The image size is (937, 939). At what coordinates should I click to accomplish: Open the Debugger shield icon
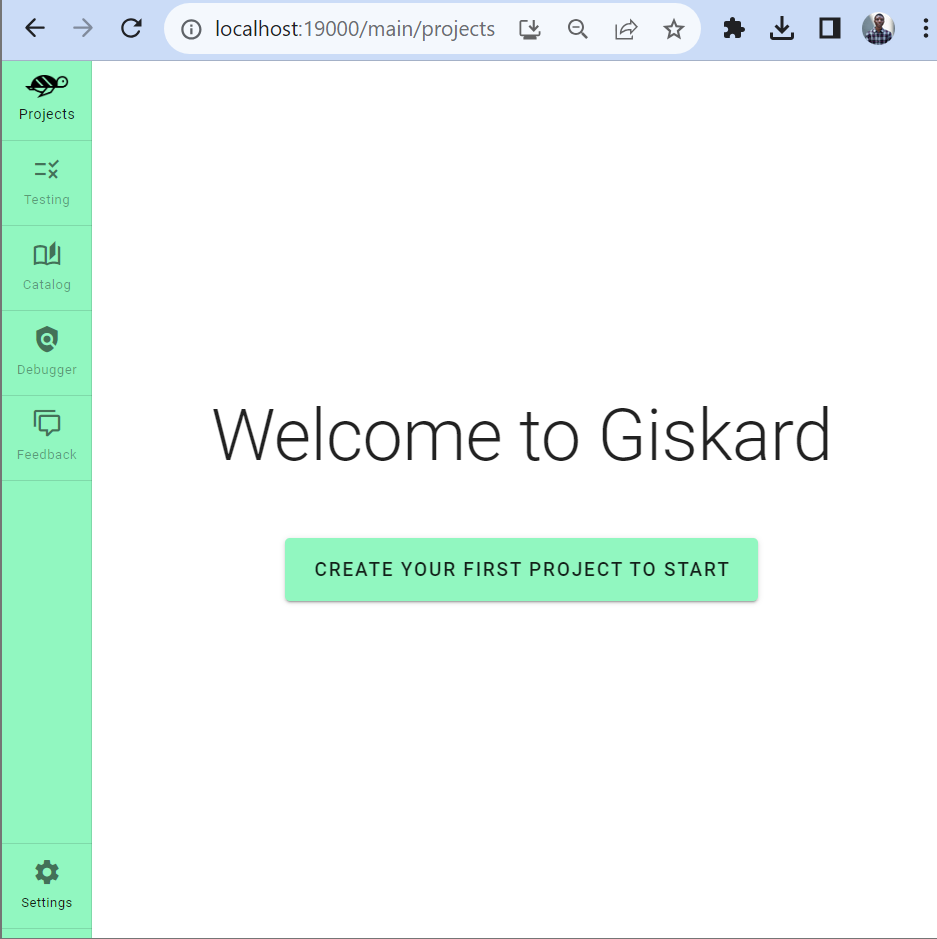(x=47, y=339)
